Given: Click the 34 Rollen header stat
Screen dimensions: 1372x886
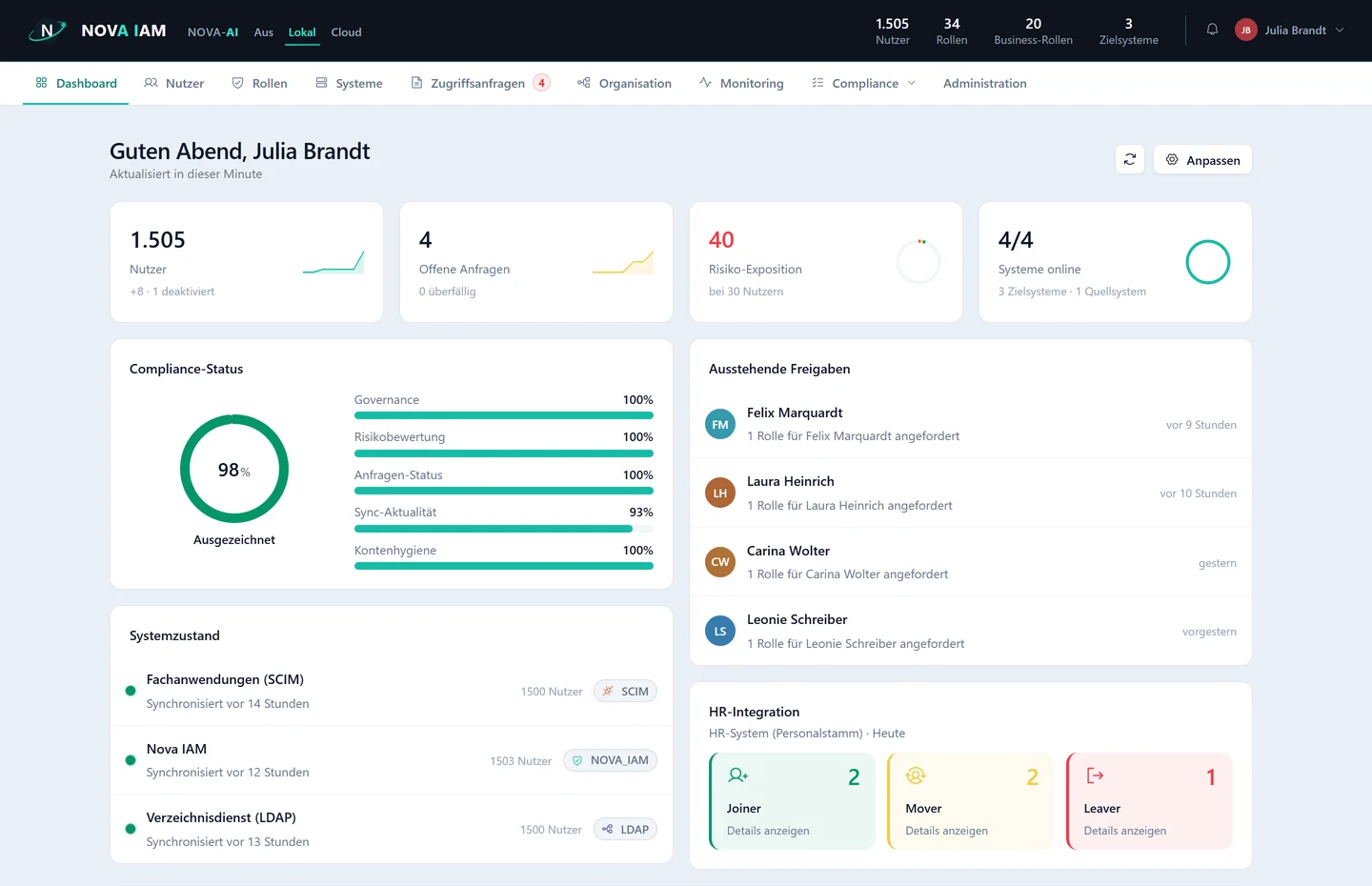Looking at the screenshot, I should (x=951, y=30).
